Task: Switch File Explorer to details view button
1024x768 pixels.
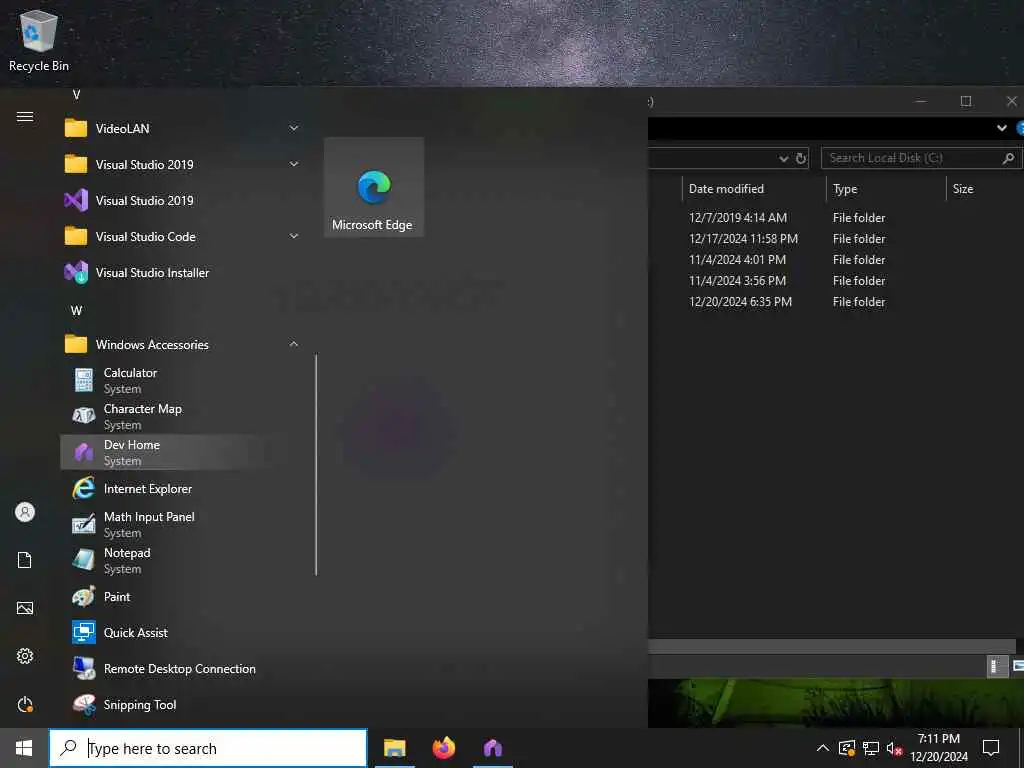Action: click(x=995, y=666)
